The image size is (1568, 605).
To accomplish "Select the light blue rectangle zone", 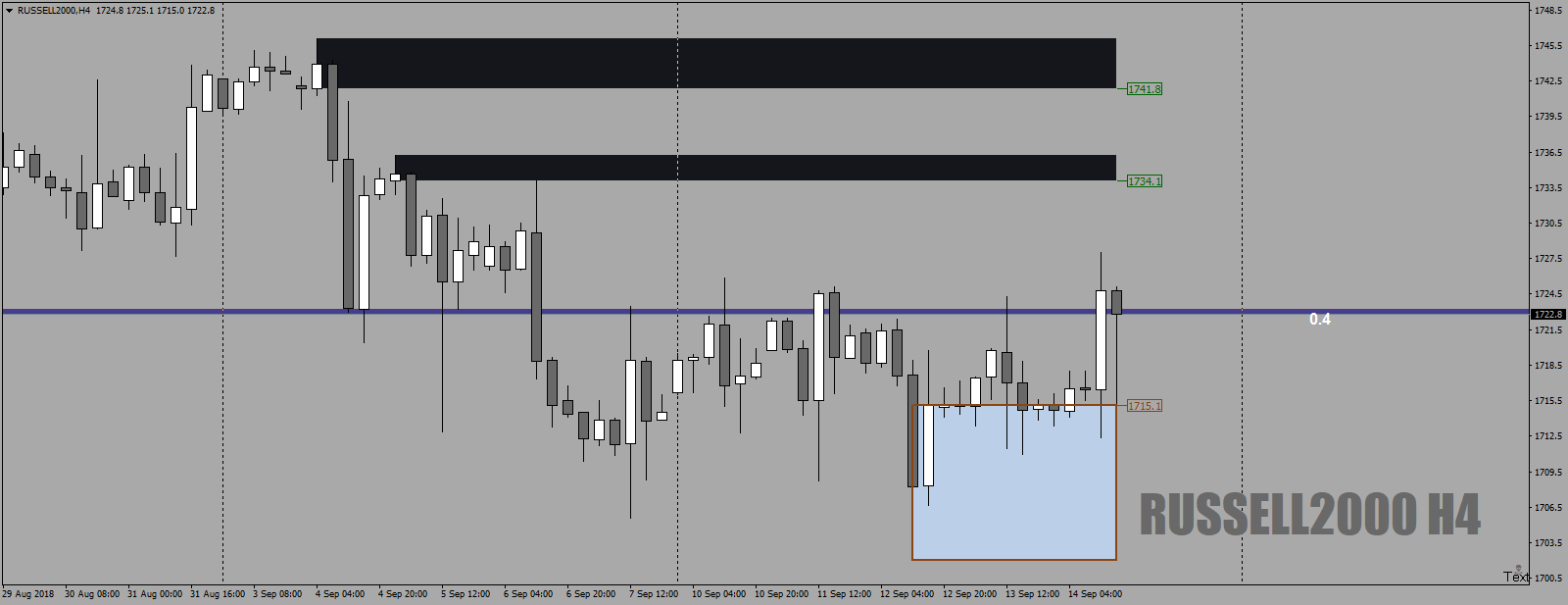I will pos(1014,482).
